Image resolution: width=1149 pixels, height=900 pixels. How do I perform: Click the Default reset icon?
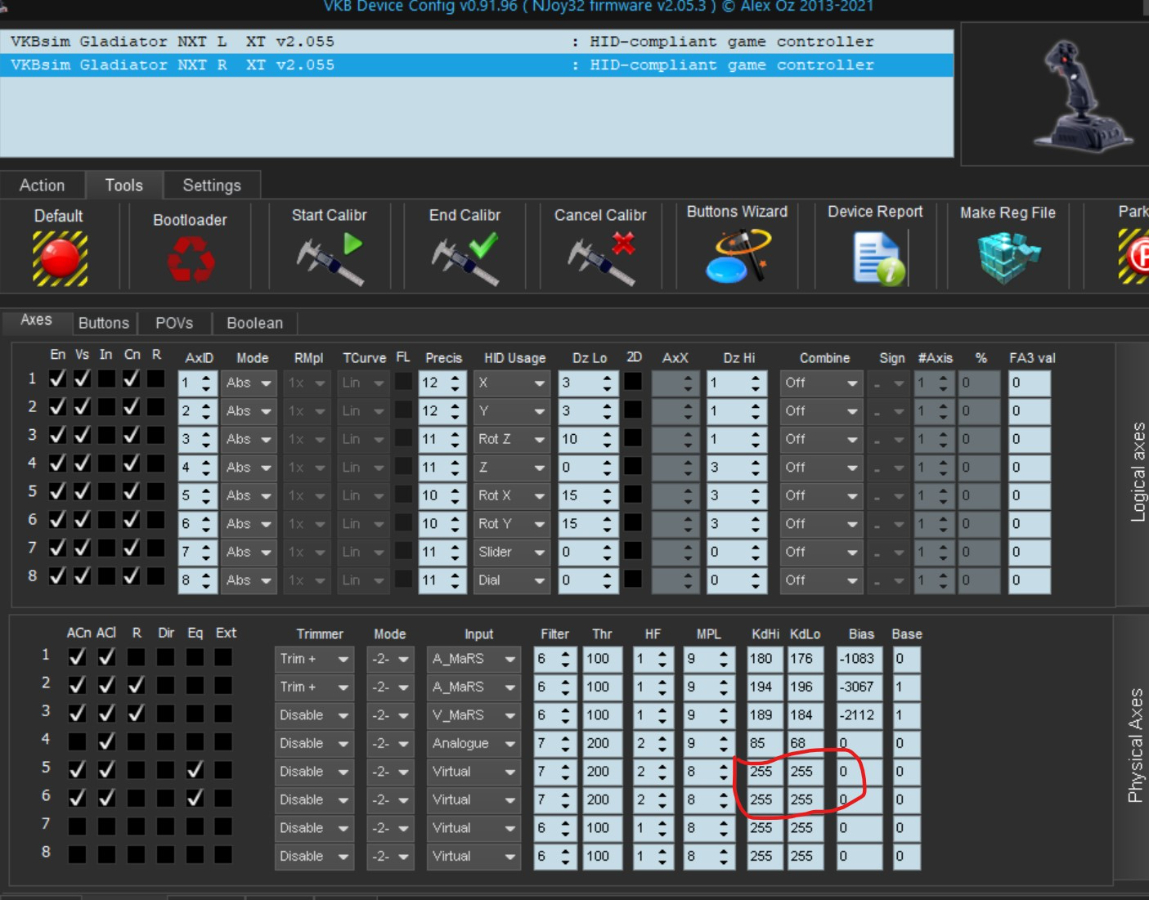click(59, 258)
